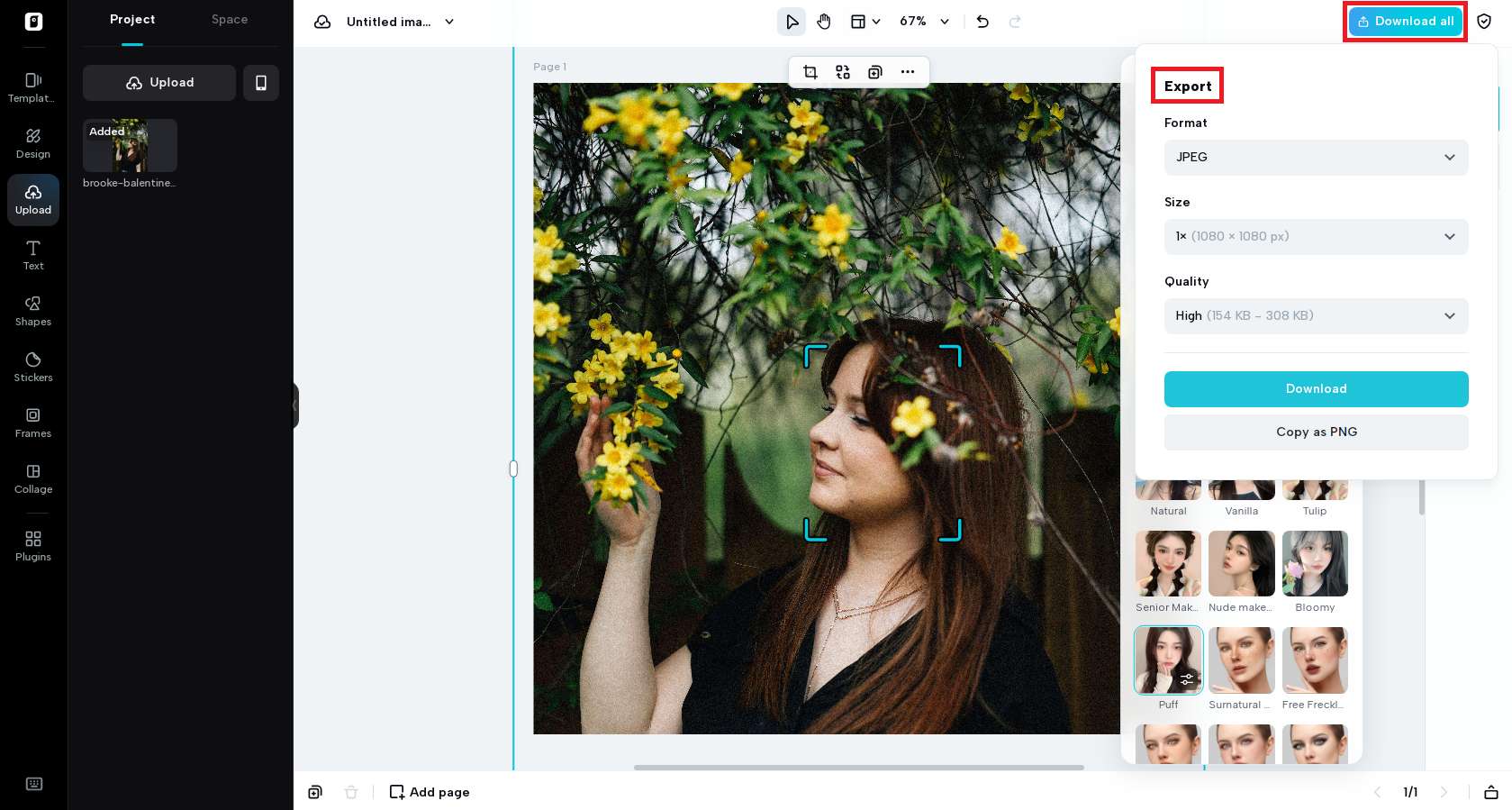This screenshot has height=810, width=1512.
Task: Go to previous page arrow
Action: click(1377, 792)
